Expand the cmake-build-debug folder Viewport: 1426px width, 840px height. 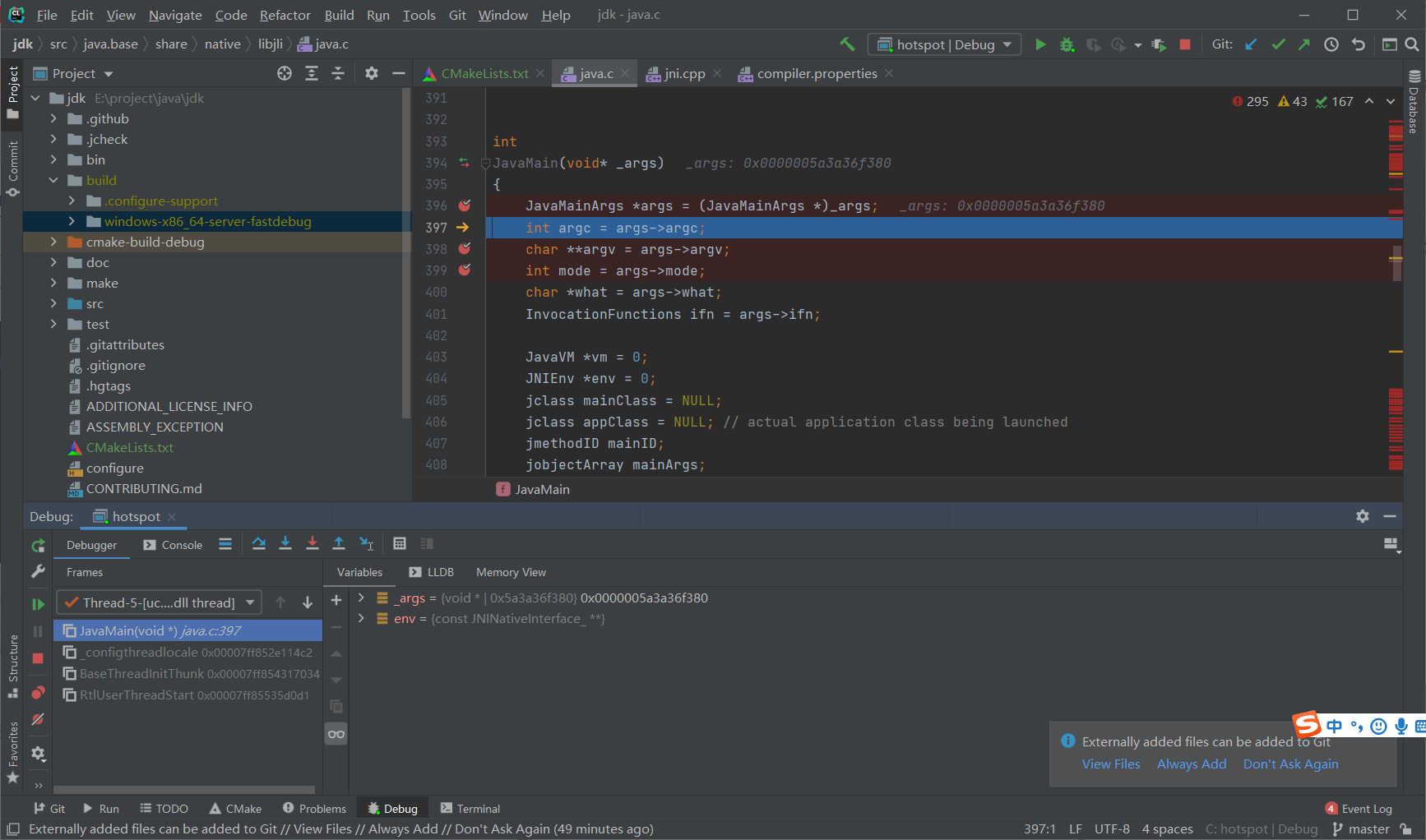click(x=53, y=242)
